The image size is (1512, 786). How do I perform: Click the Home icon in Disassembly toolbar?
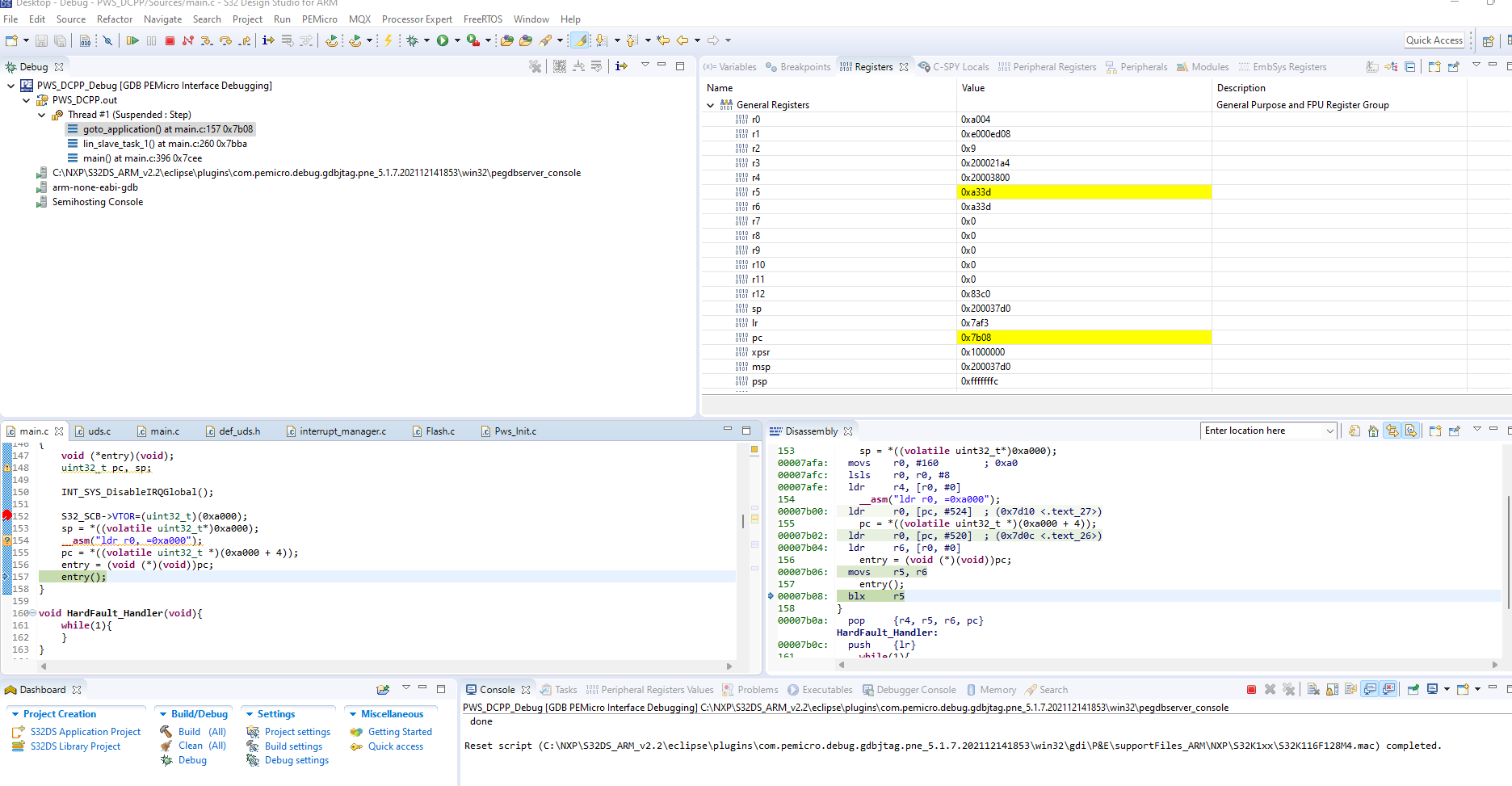[1373, 431]
